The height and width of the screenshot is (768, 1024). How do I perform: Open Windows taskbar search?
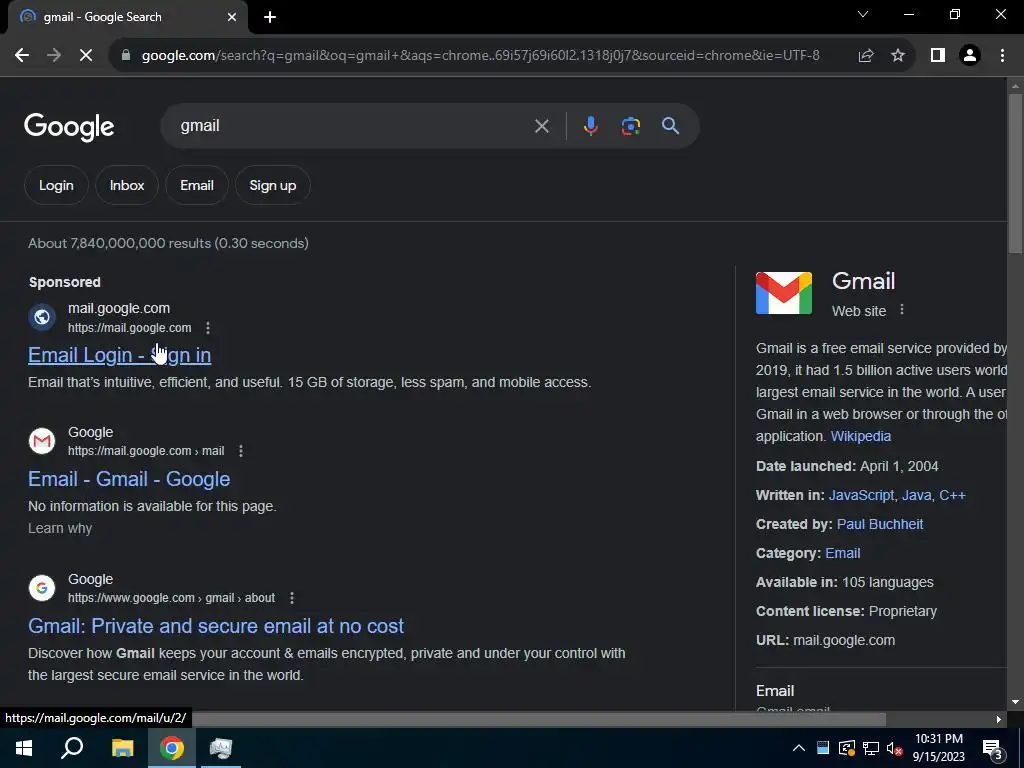tap(72, 748)
